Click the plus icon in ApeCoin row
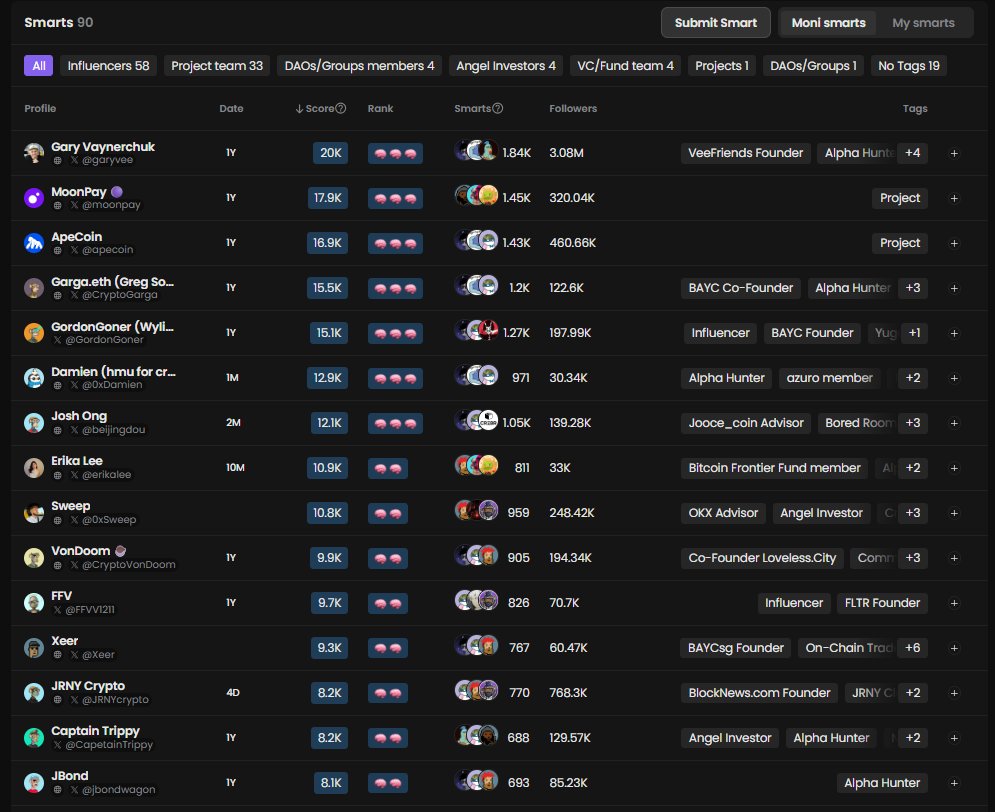The image size is (995, 812). point(954,244)
